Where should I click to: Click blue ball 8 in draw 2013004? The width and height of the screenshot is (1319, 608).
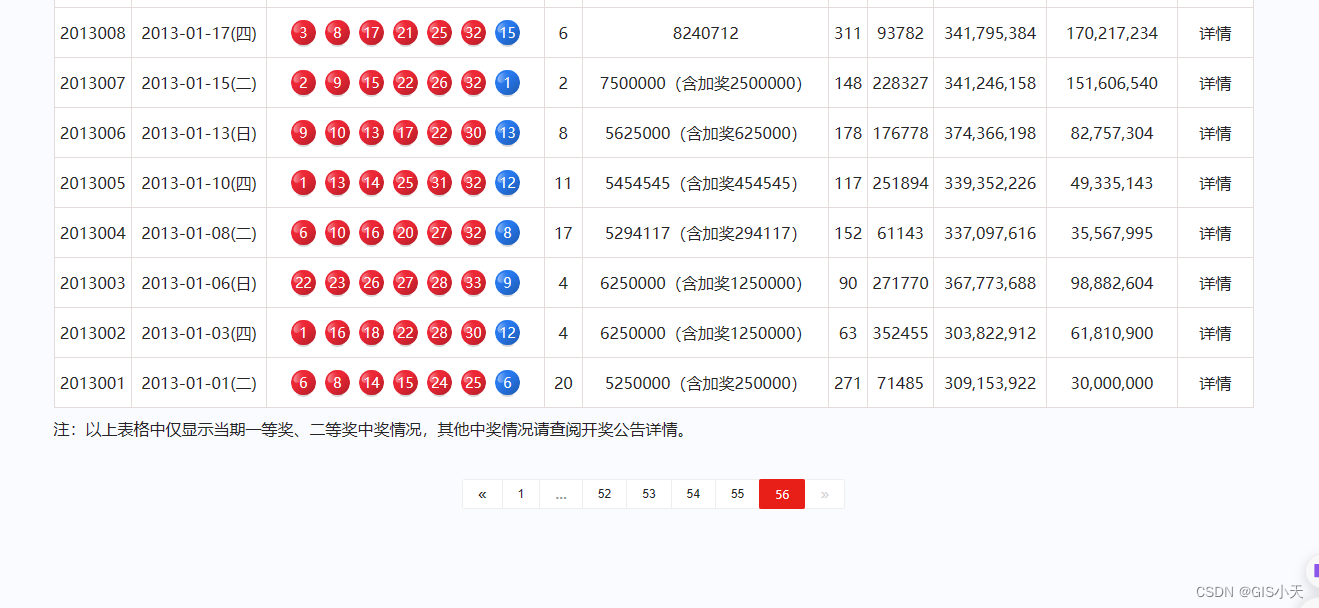click(507, 233)
